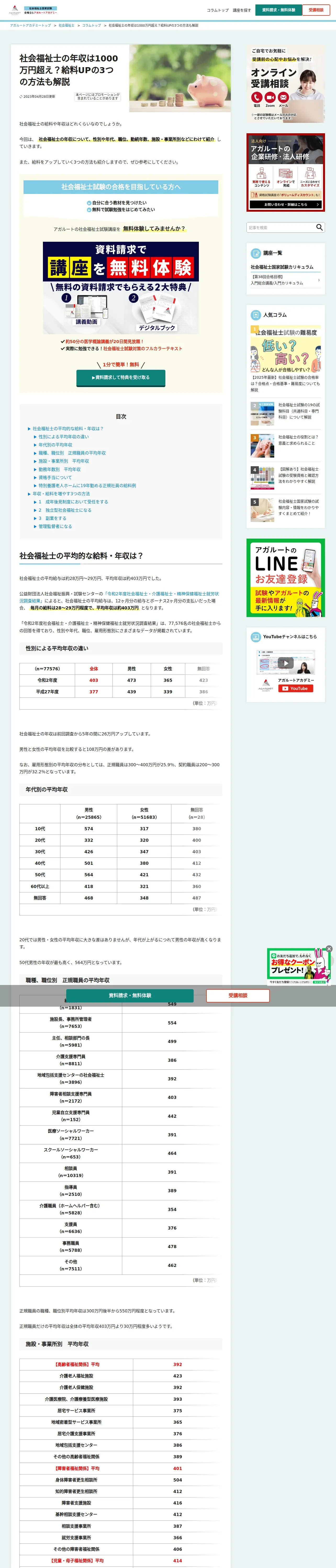
Task: Open the アガルートアカデミートップ breadcrumb link
Action: 31,26
